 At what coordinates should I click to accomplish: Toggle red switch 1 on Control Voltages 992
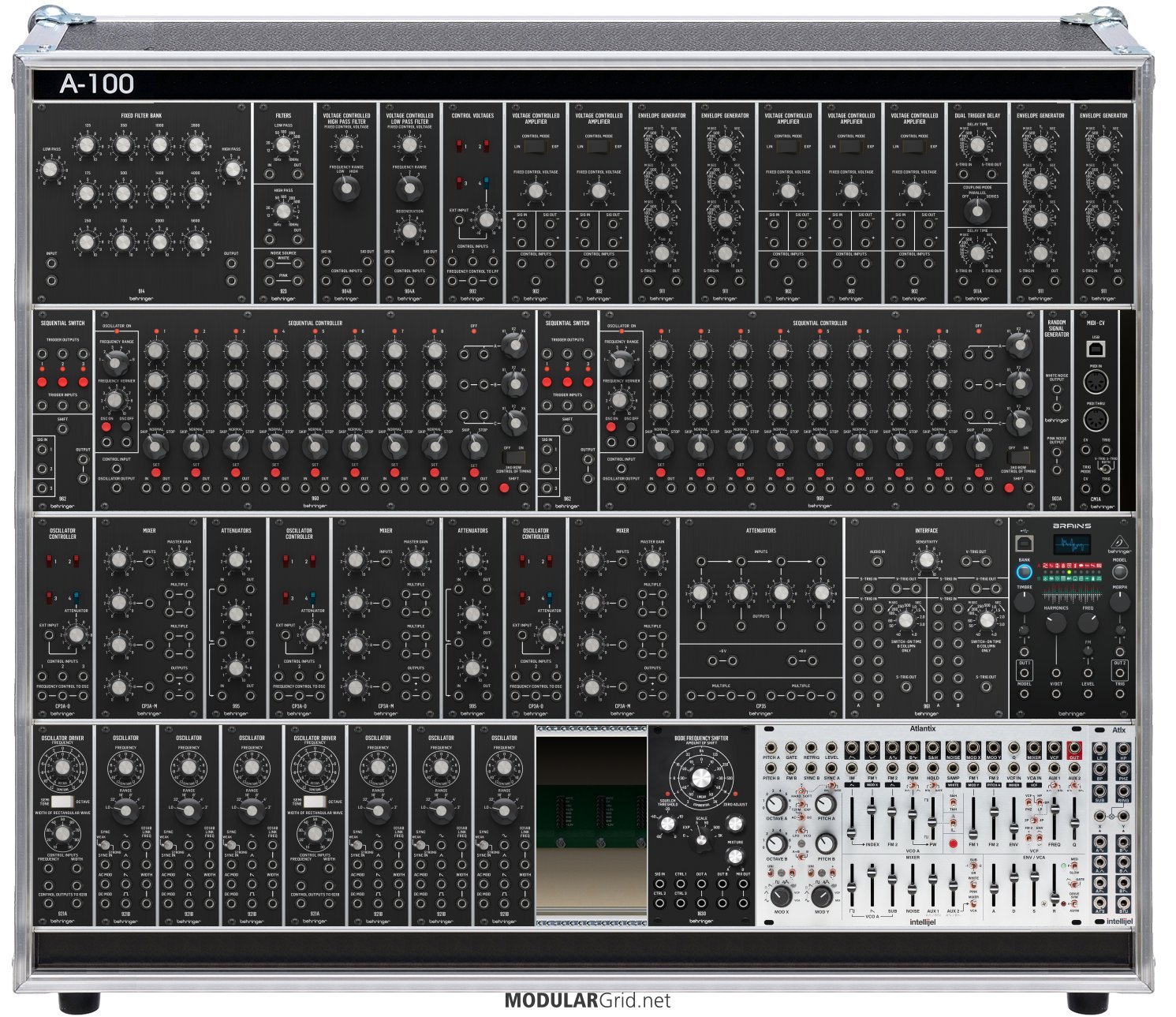point(459,147)
